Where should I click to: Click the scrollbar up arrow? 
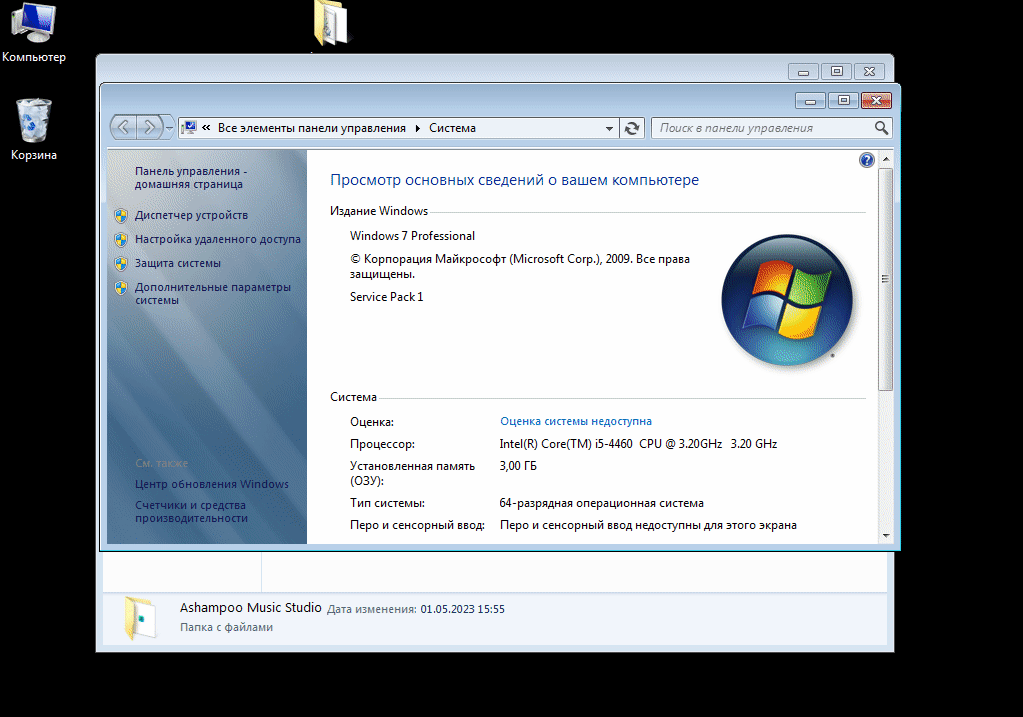886,159
